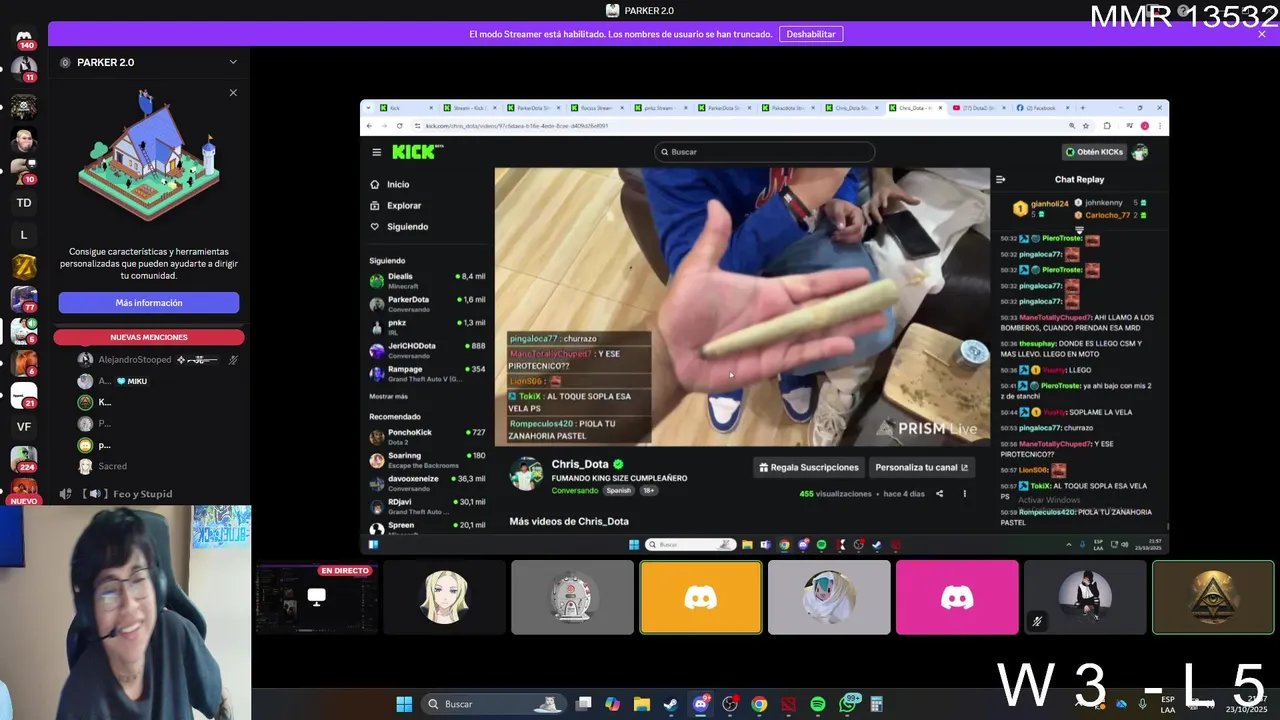
Task: Open Steam from the taskbar
Action: click(671, 704)
